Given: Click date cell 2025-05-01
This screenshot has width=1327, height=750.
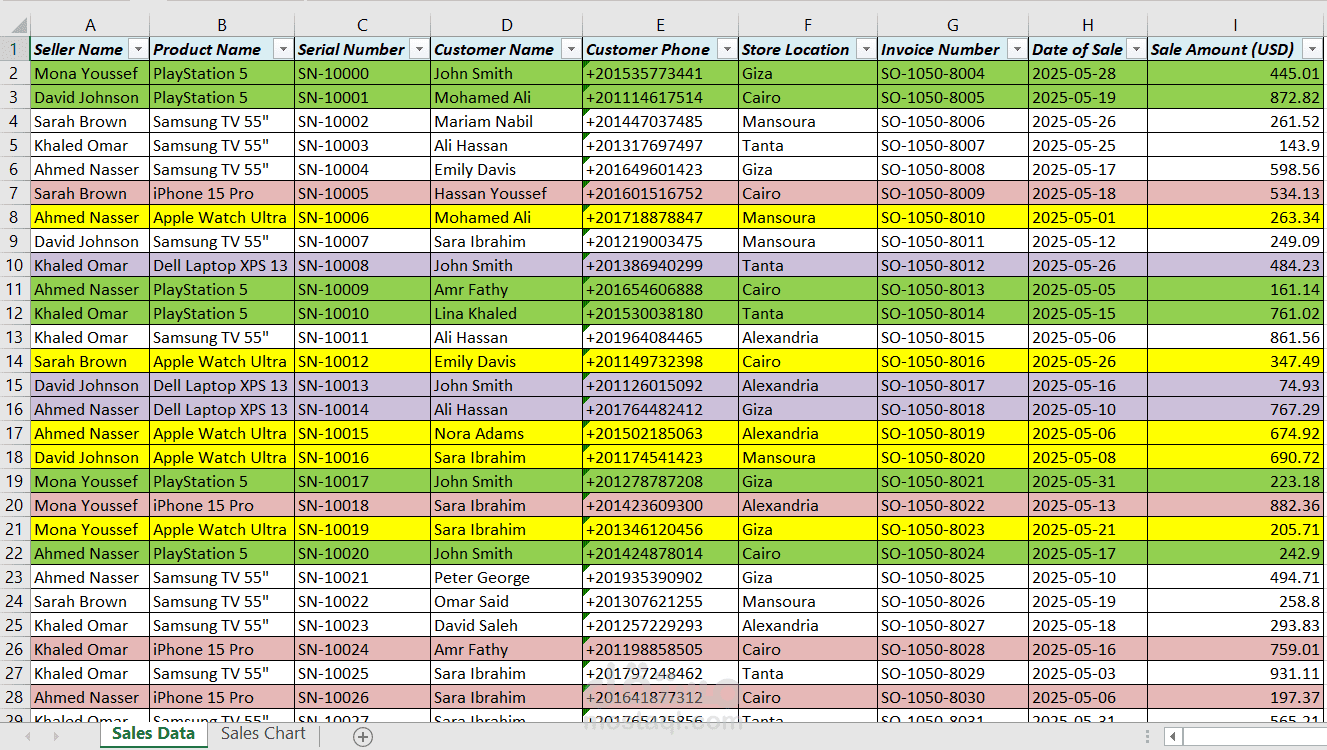Looking at the screenshot, I should pos(1088,217).
